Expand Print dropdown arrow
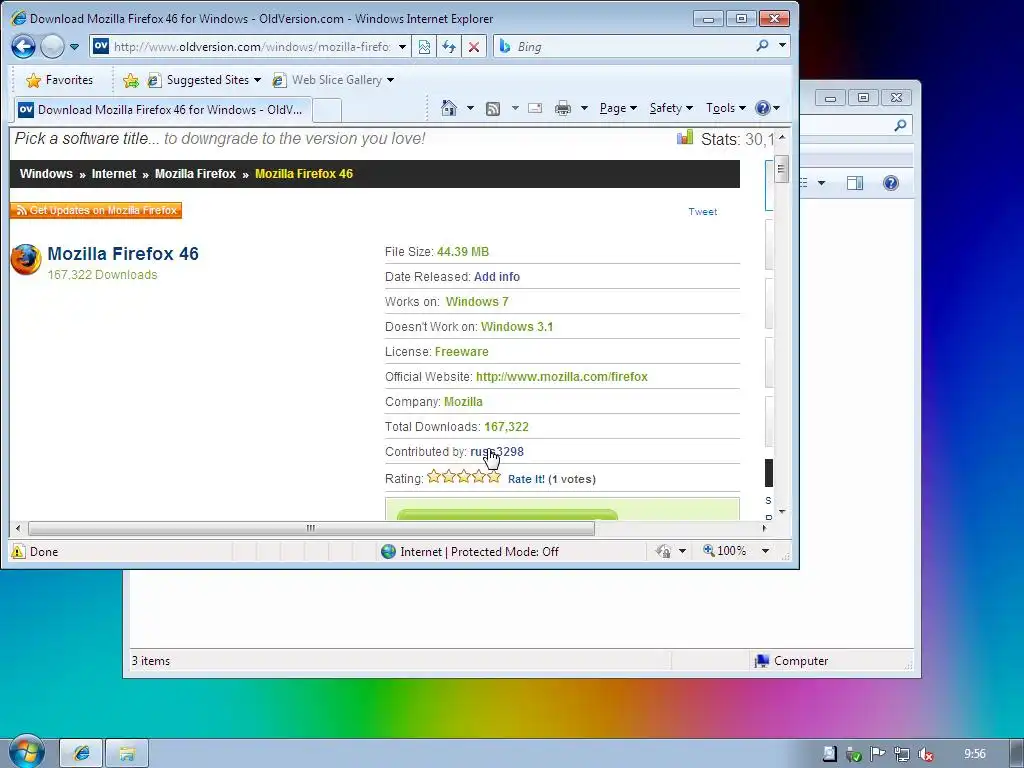 coord(584,108)
